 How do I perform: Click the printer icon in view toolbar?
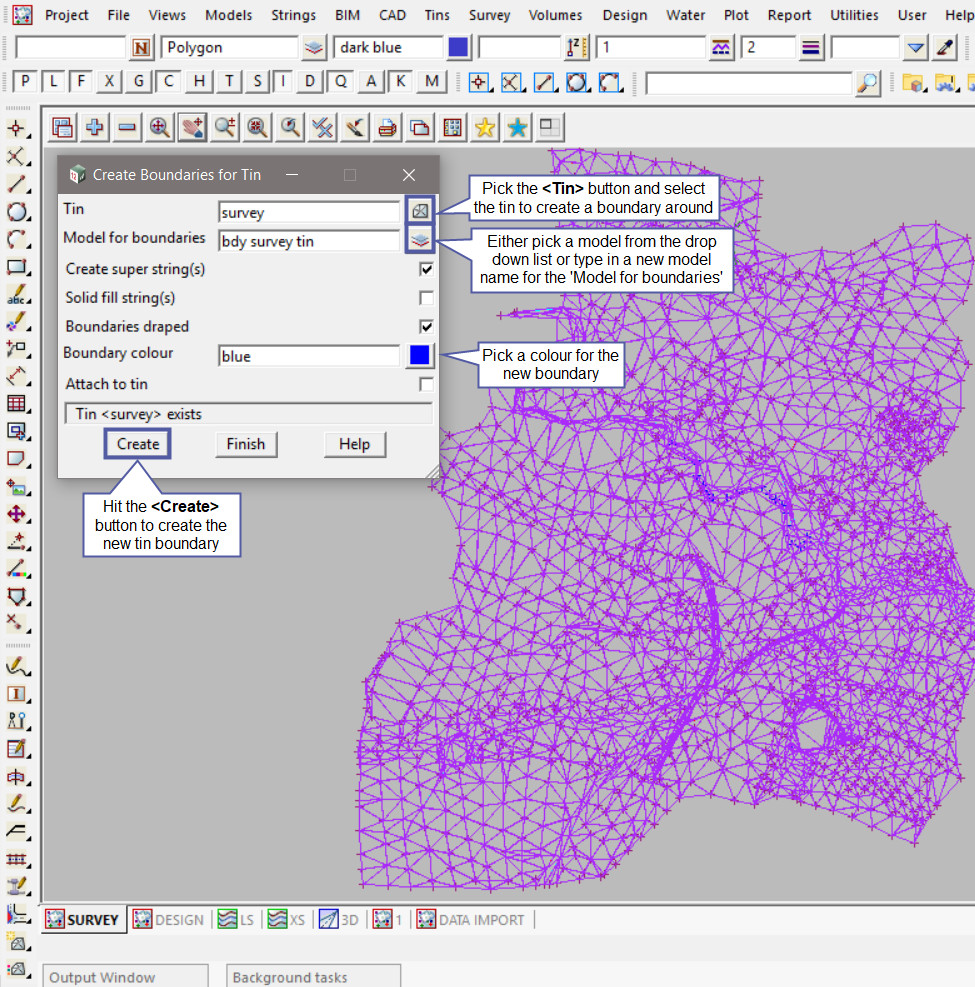pos(387,127)
